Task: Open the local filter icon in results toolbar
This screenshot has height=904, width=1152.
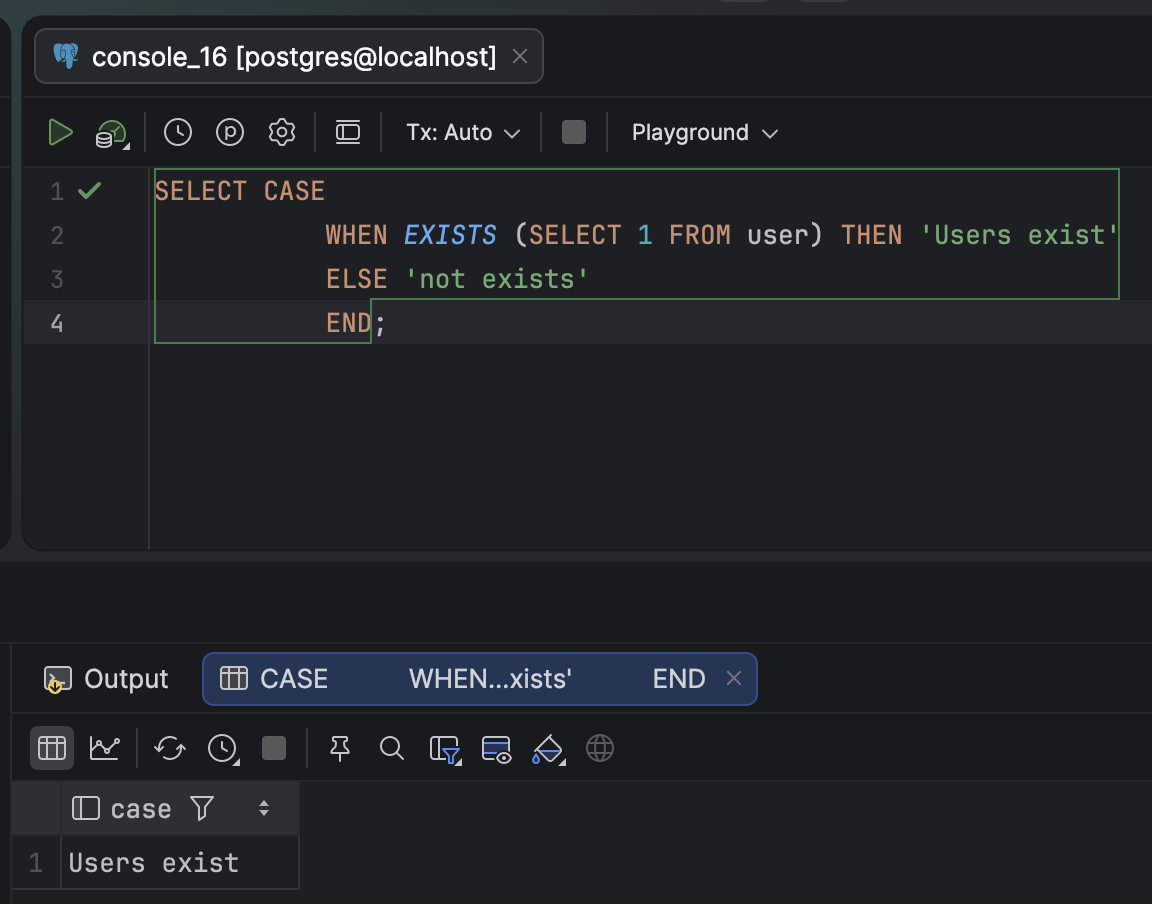Action: pyautogui.click(x=445, y=750)
